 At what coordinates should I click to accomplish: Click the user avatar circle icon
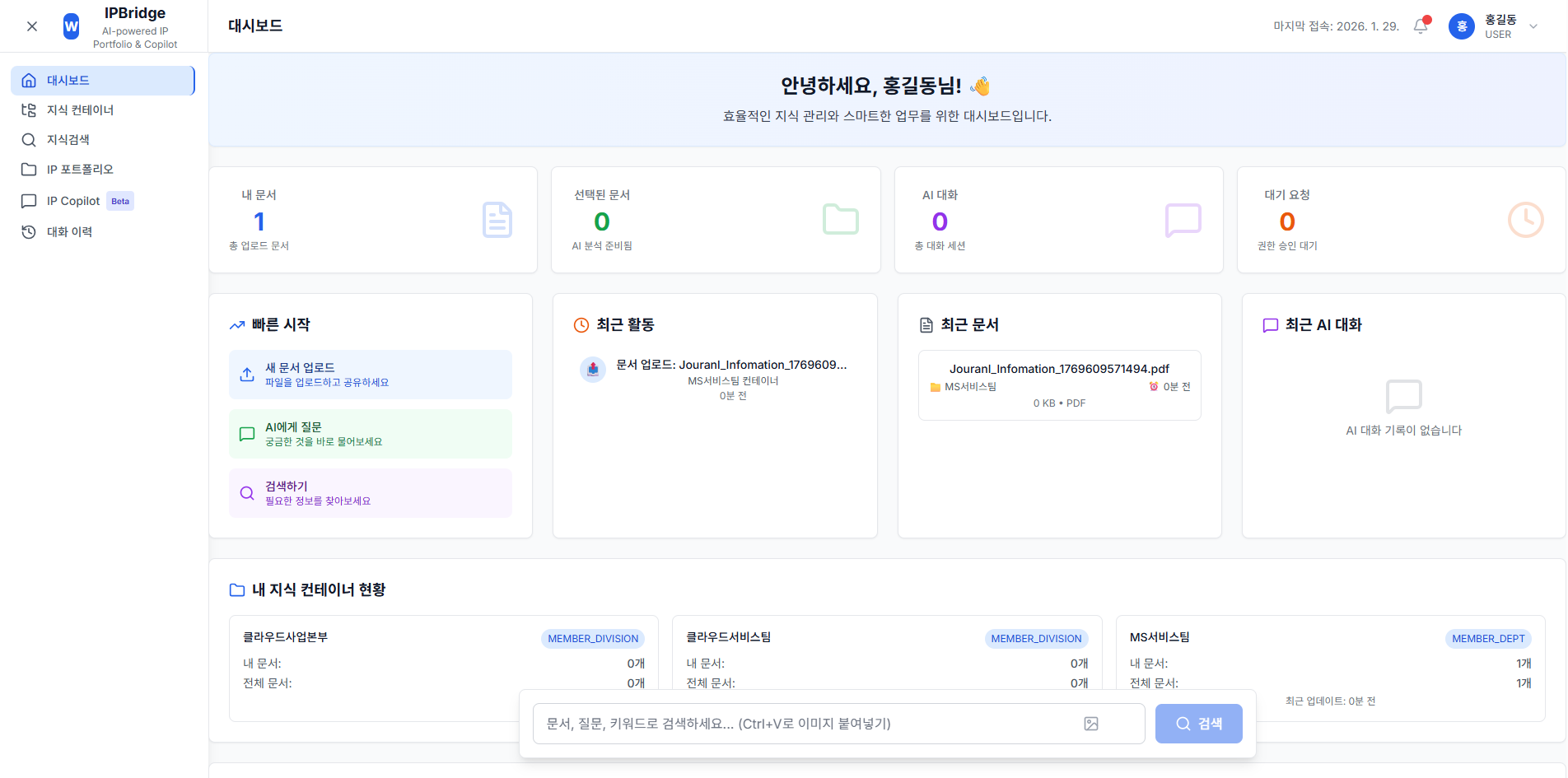1461,26
